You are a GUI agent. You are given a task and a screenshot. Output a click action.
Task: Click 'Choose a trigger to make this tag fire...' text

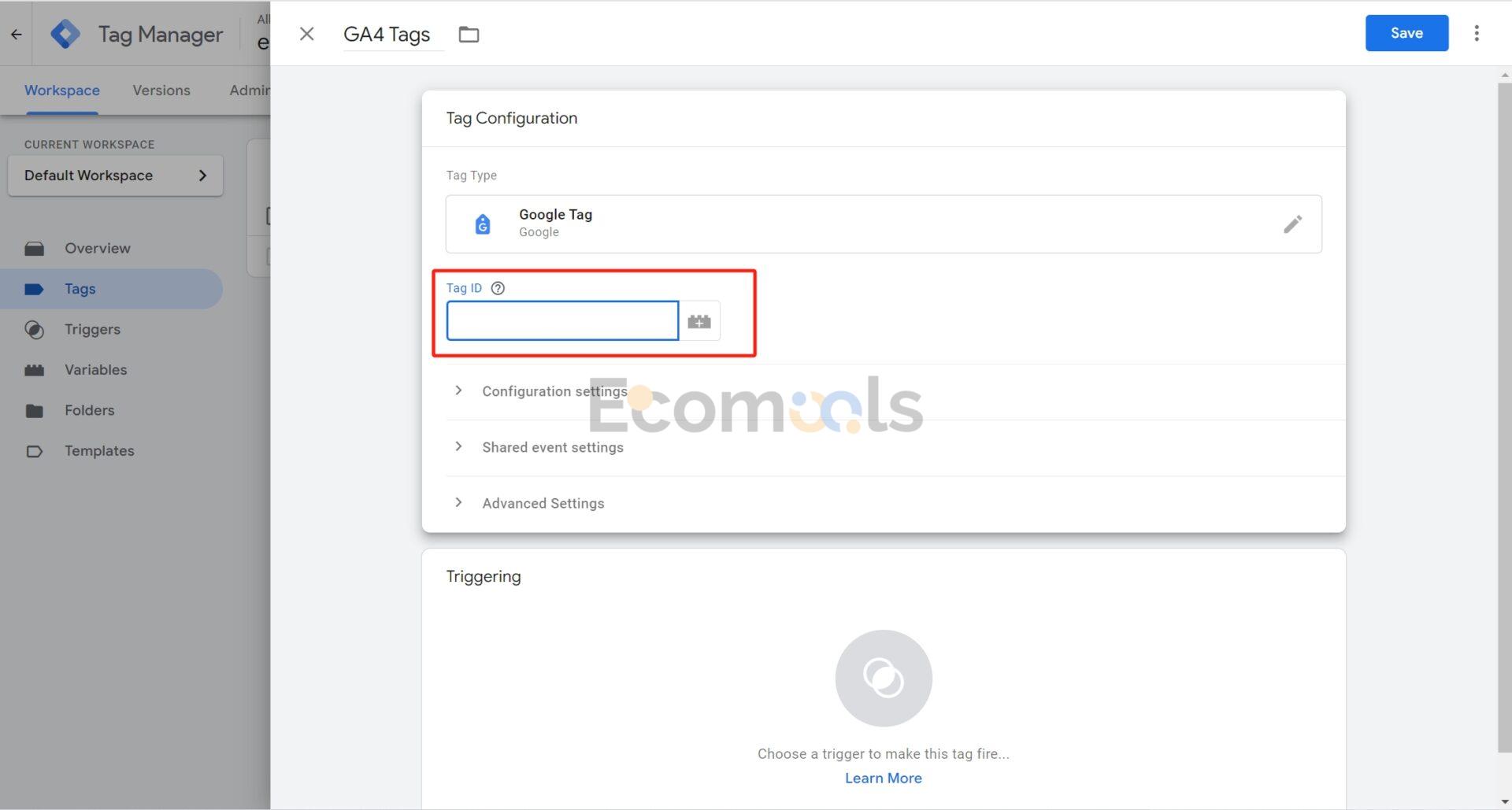884,753
